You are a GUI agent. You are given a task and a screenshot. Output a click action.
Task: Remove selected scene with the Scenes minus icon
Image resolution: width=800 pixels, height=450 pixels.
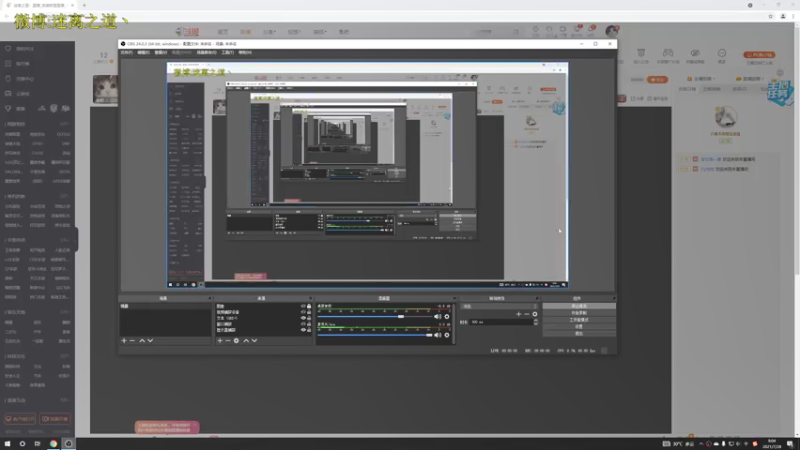[133, 340]
